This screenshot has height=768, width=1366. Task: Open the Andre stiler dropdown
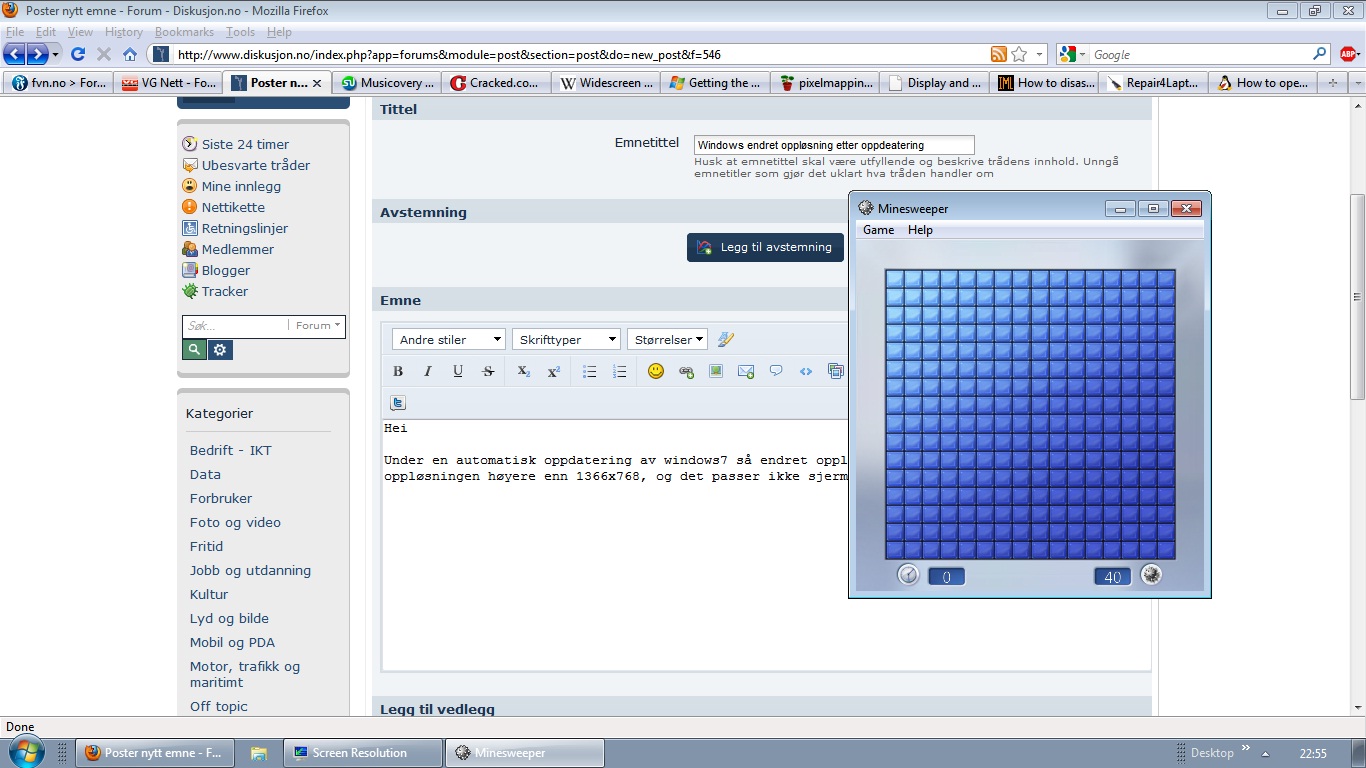click(449, 339)
